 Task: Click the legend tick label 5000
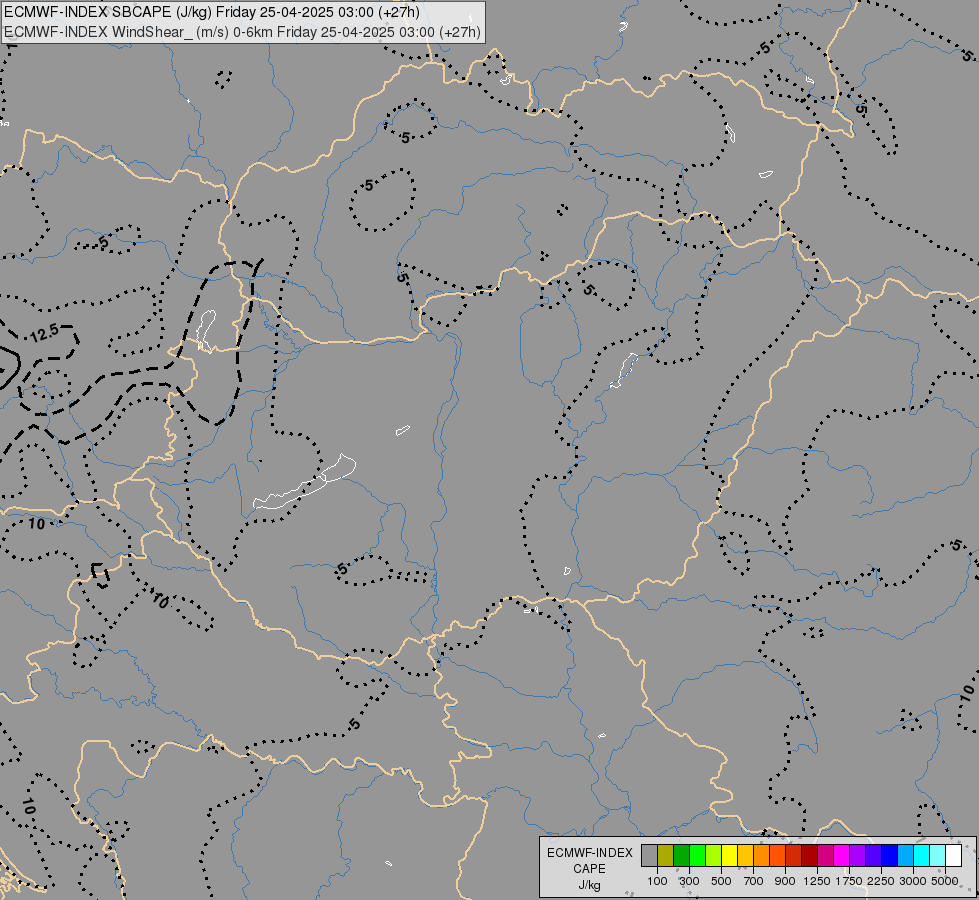coord(945,881)
